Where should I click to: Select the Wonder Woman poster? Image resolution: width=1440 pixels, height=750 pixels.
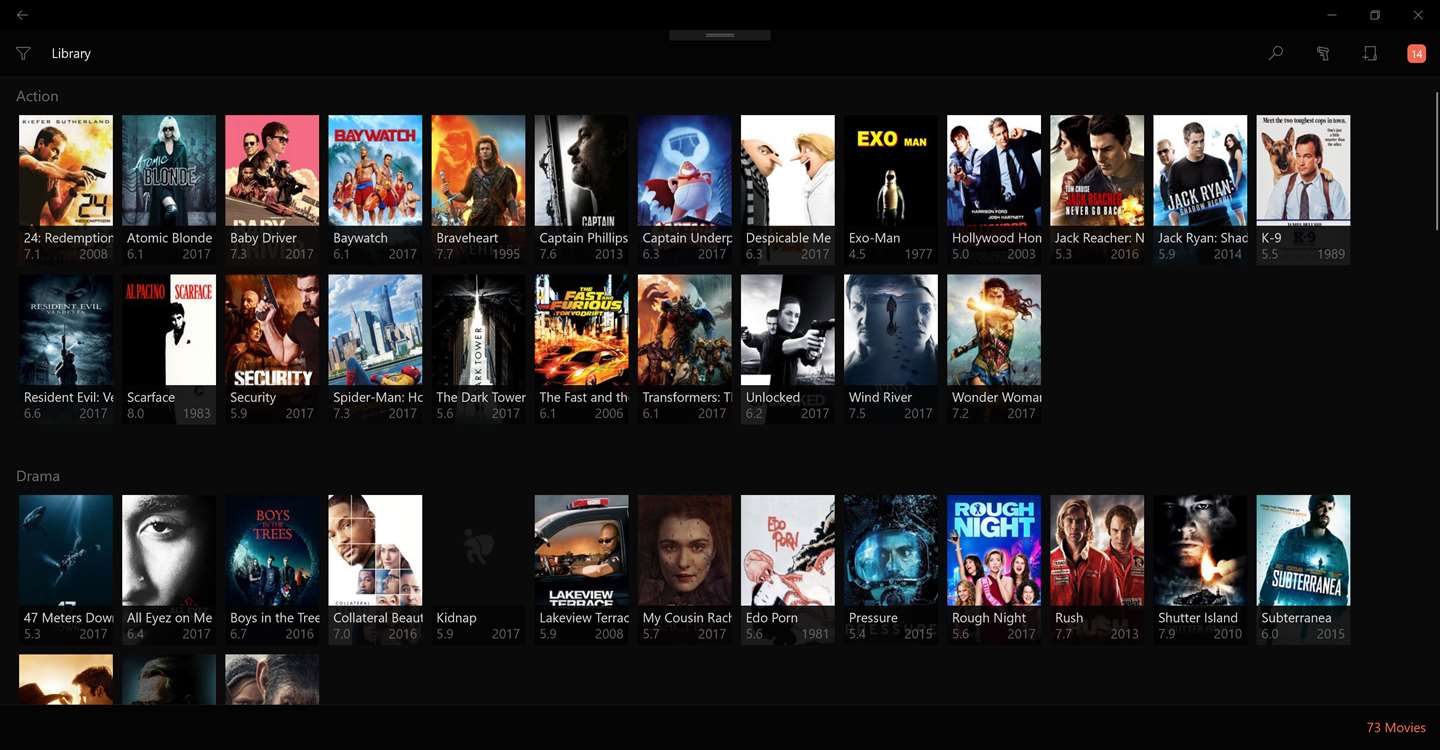click(994, 350)
